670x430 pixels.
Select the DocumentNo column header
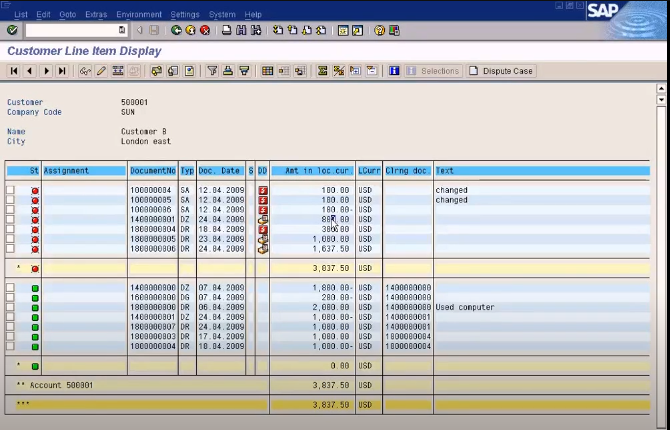pos(153,171)
